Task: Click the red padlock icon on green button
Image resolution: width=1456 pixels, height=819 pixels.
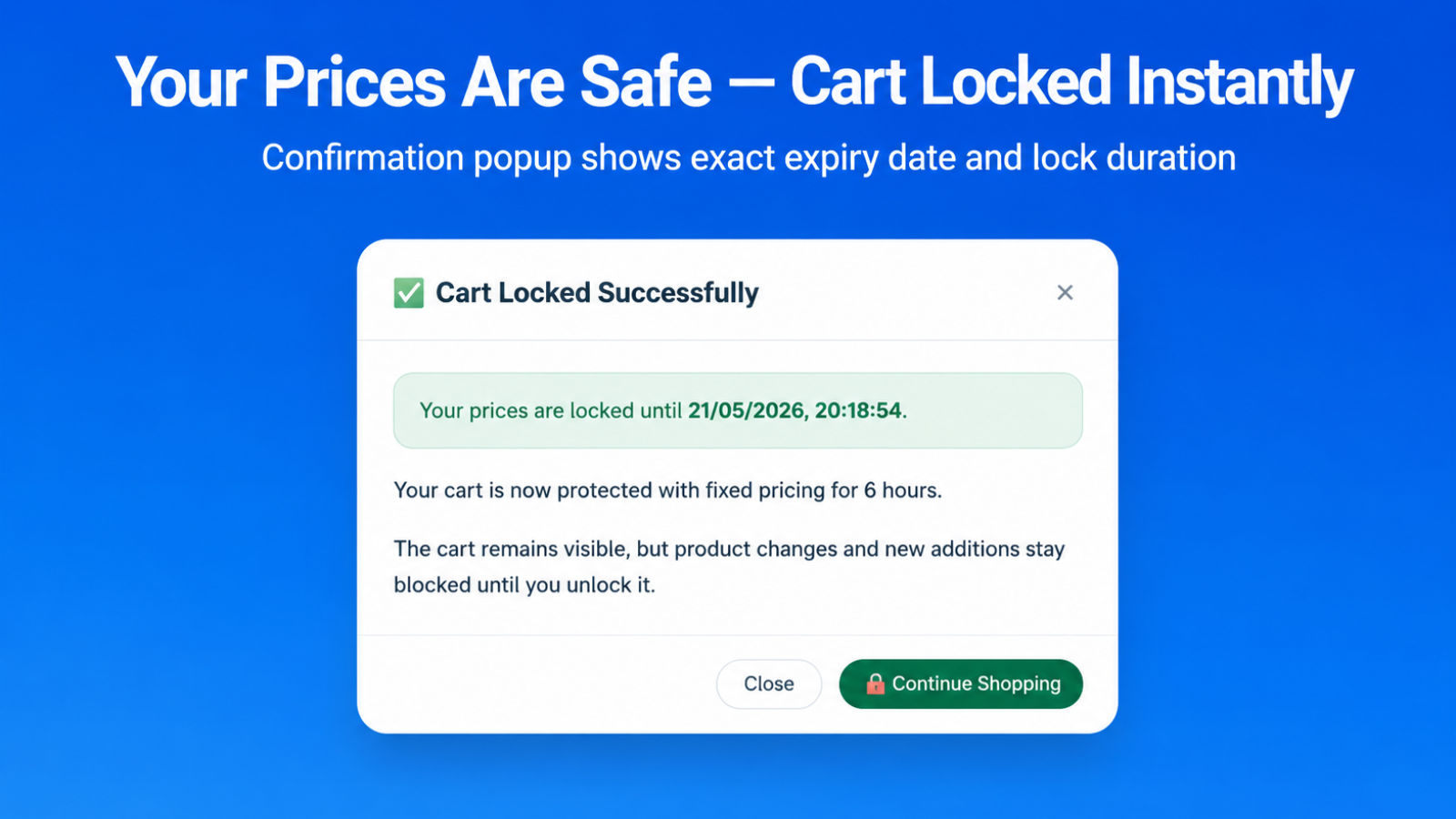Action: 875,683
